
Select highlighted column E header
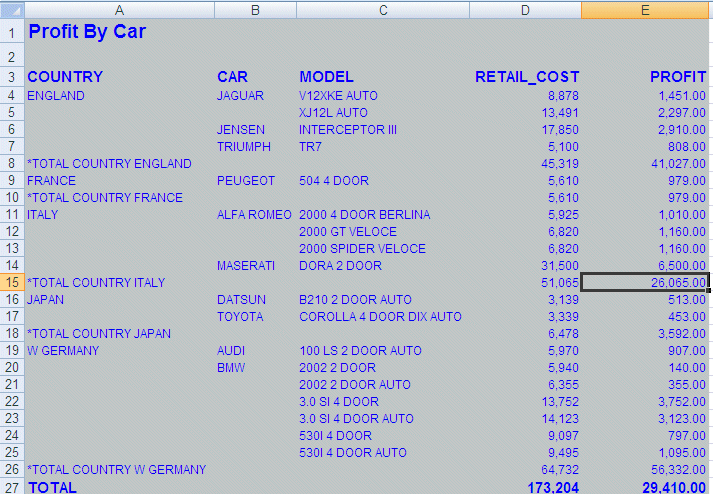pyautogui.click(x=645, y=10)
